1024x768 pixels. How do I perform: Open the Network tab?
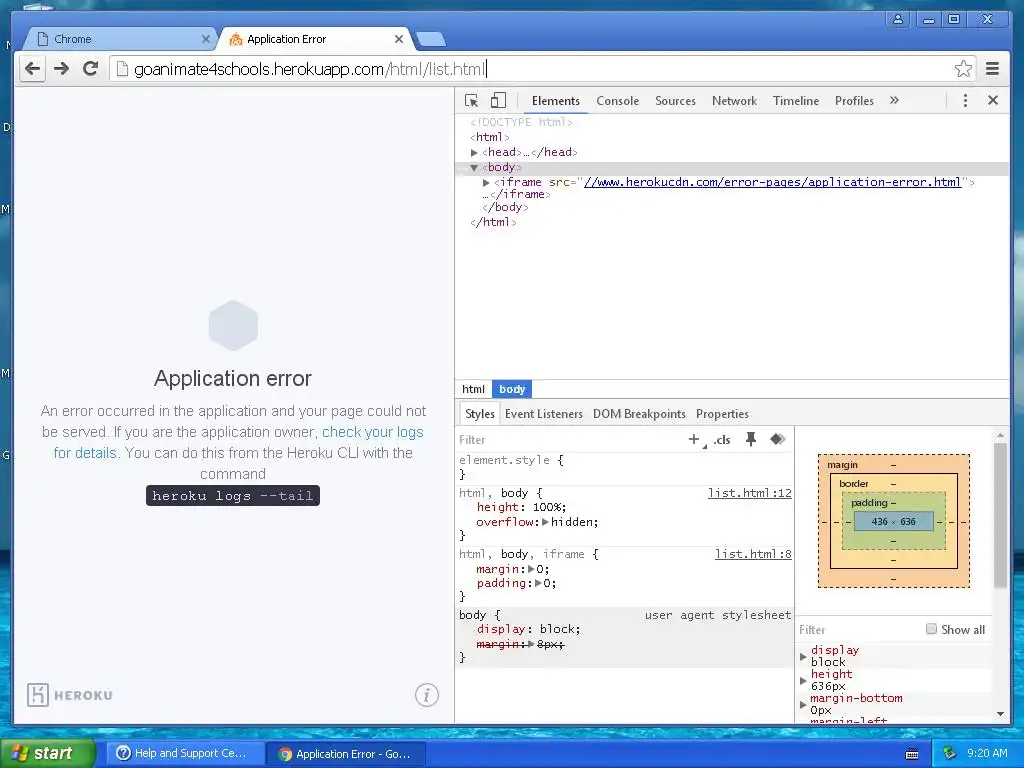pos(734,101)
